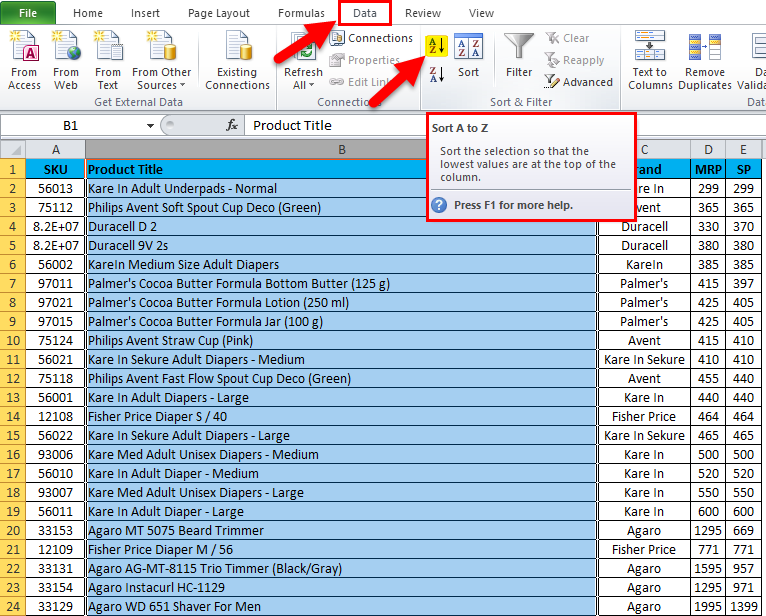
Task: Select column E header
Action: coord(743,149)
